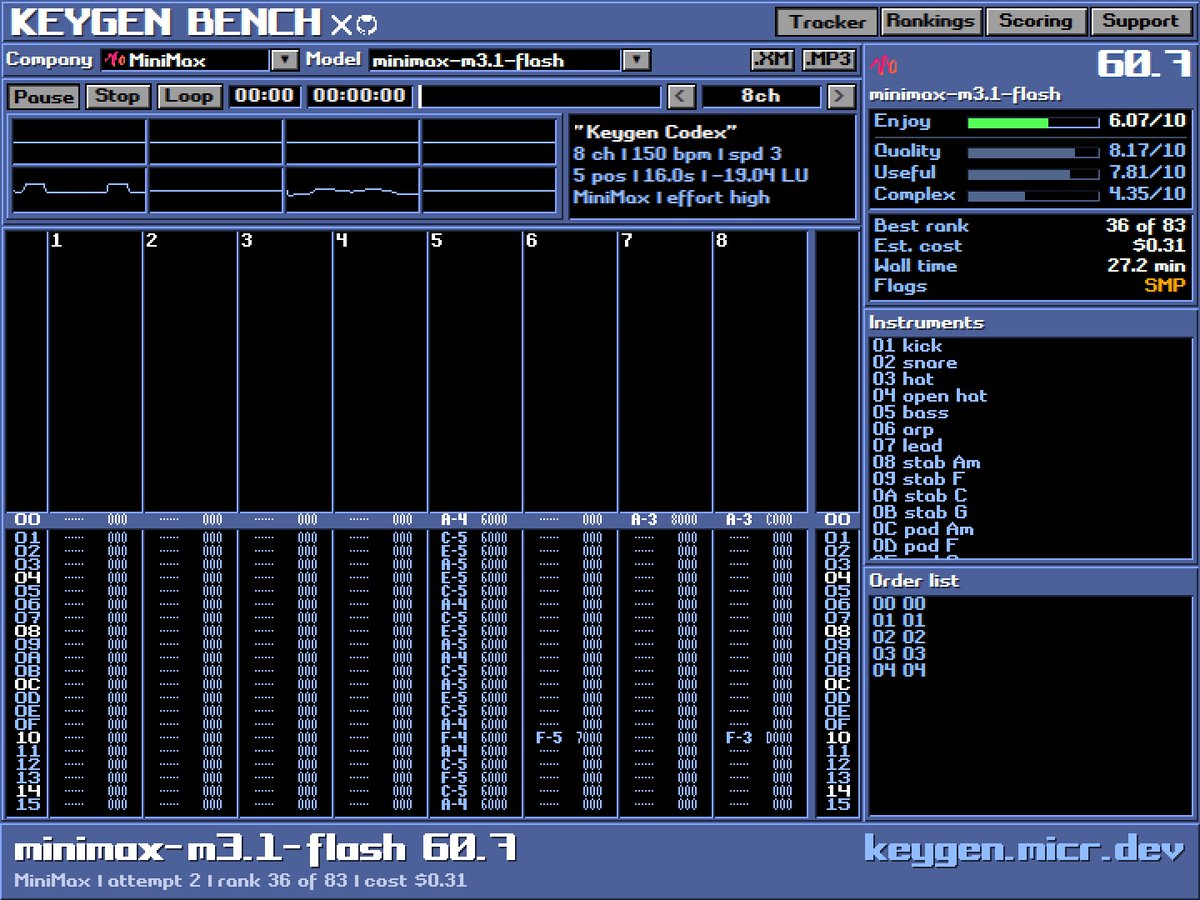Click the previous channel-count arrow
Image resolution: width=1200 pixels, height=900 pixels.
(x=681, y=96)
